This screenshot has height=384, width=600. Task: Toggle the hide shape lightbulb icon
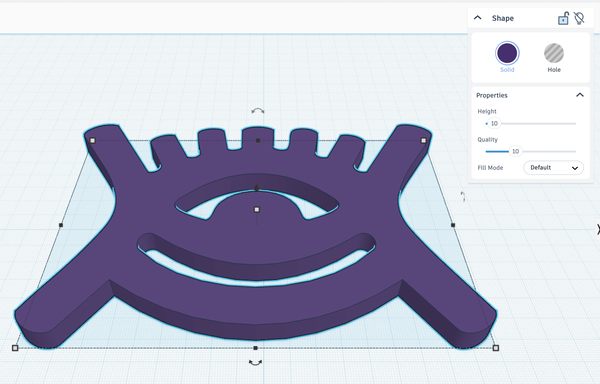point(579,18)
